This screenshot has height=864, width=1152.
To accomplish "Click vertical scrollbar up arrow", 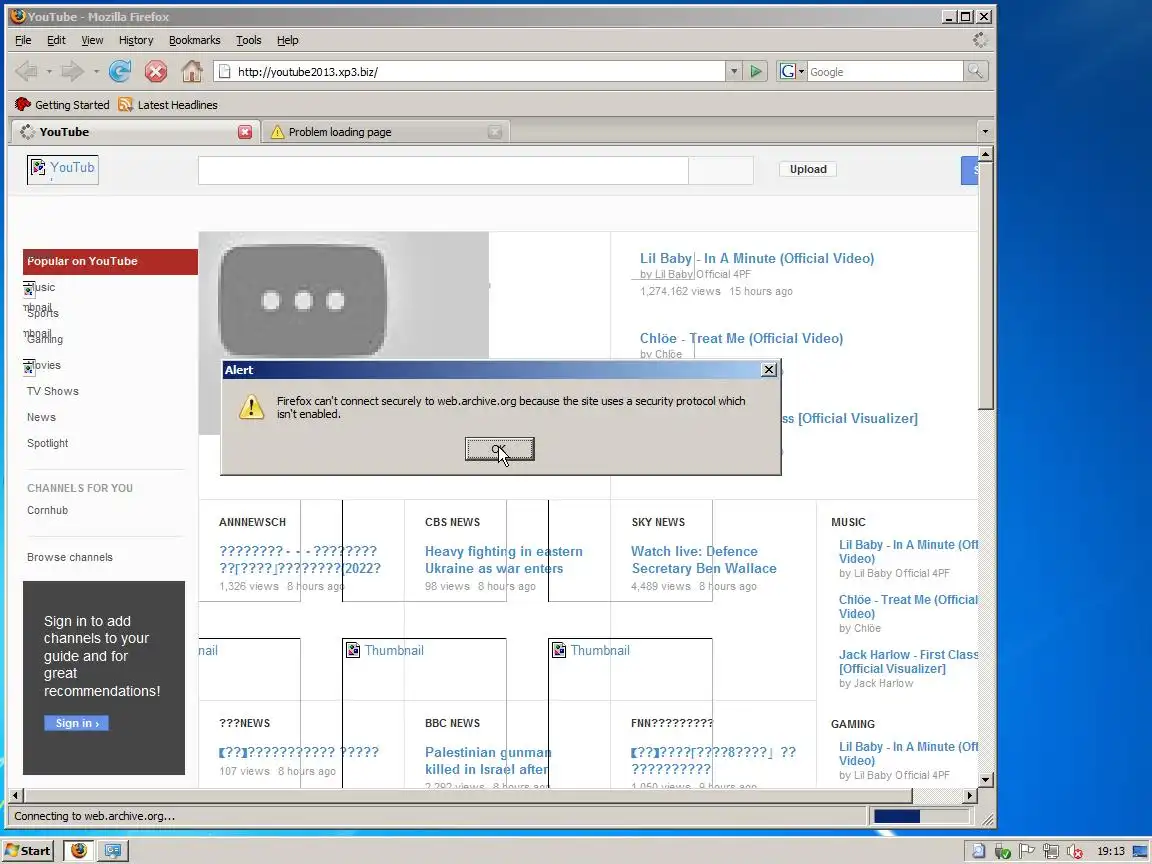I will [x=986, y=154].
